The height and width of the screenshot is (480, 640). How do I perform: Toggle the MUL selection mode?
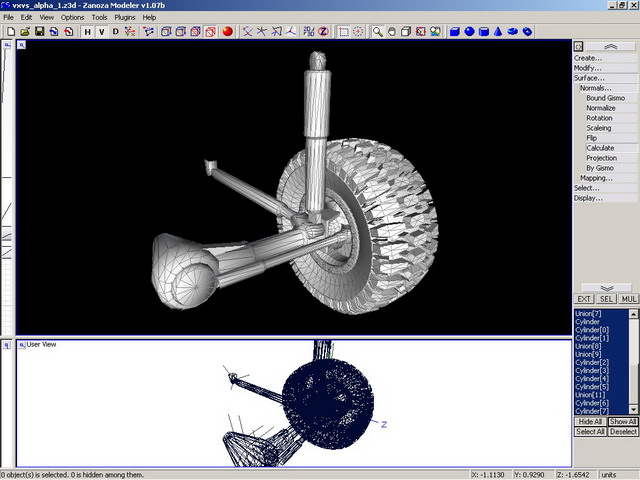pyautogui.click(x=629, y=299)
